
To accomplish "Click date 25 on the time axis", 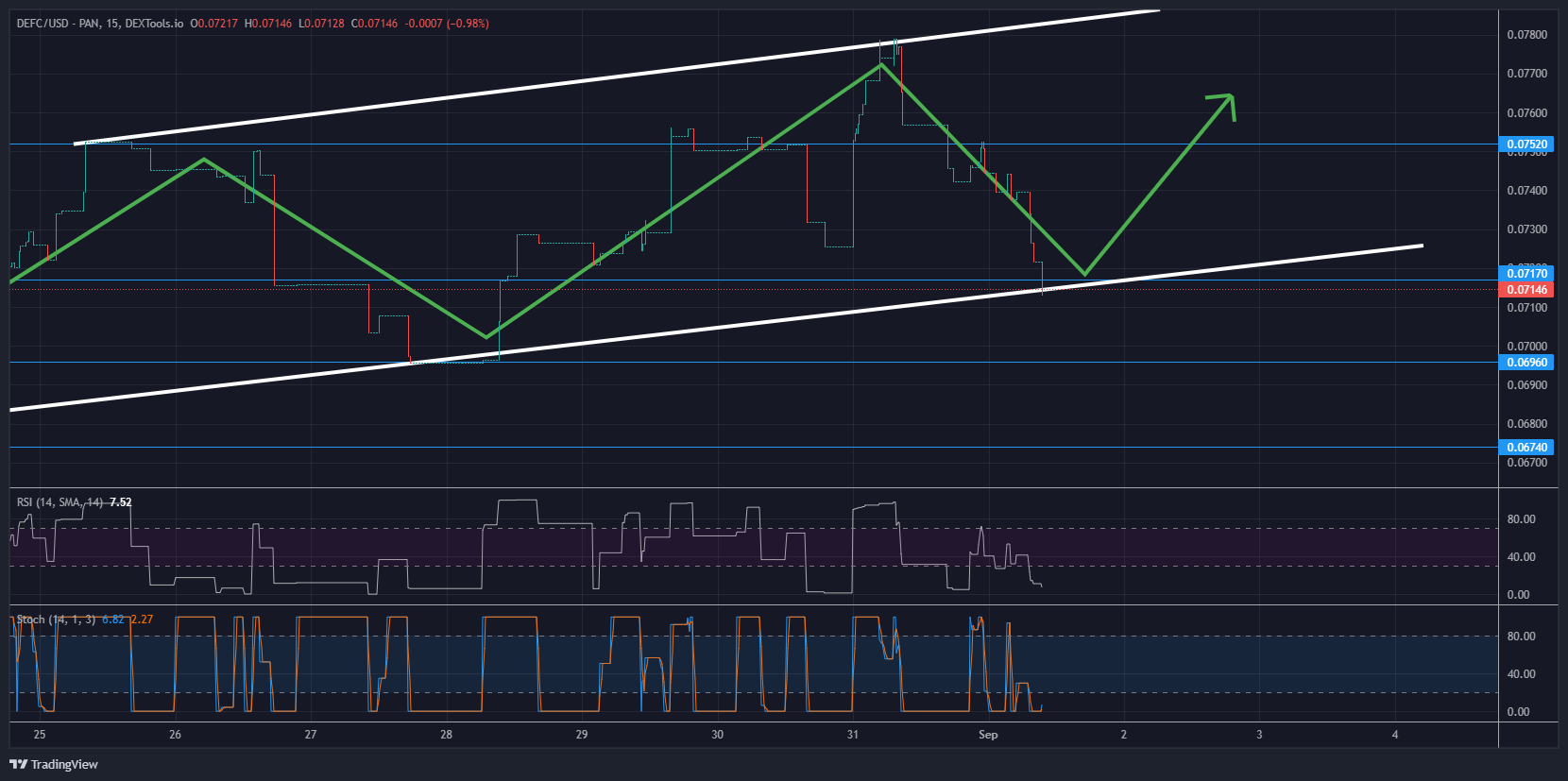I will tap(40, 735).
